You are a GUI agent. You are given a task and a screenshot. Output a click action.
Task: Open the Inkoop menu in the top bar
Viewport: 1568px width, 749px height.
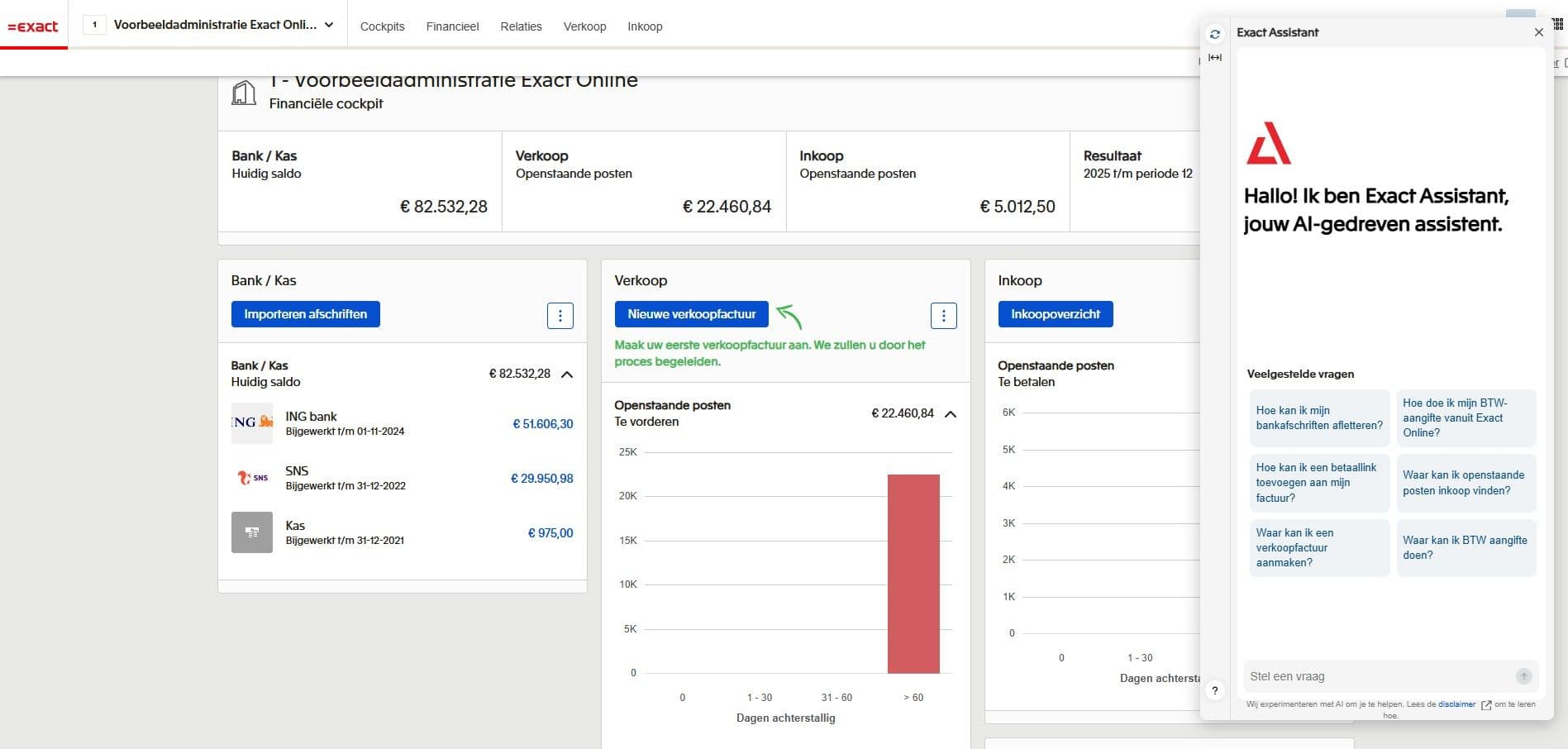click(x=645, y=26)
